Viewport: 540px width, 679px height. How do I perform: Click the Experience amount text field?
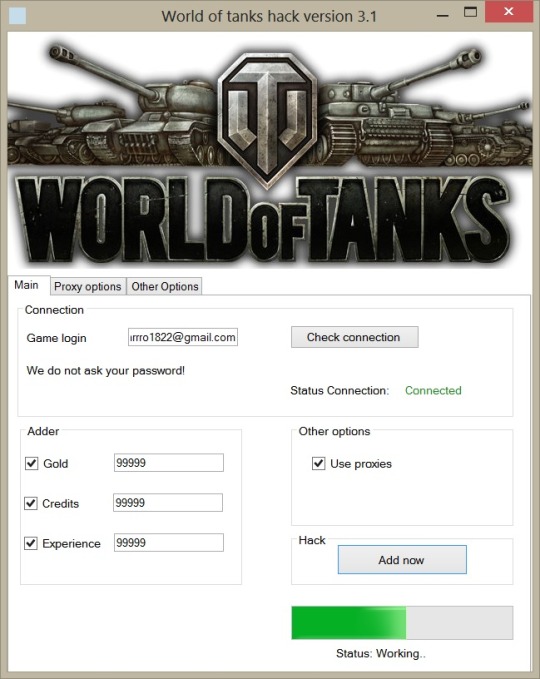(x=169, y=542)
